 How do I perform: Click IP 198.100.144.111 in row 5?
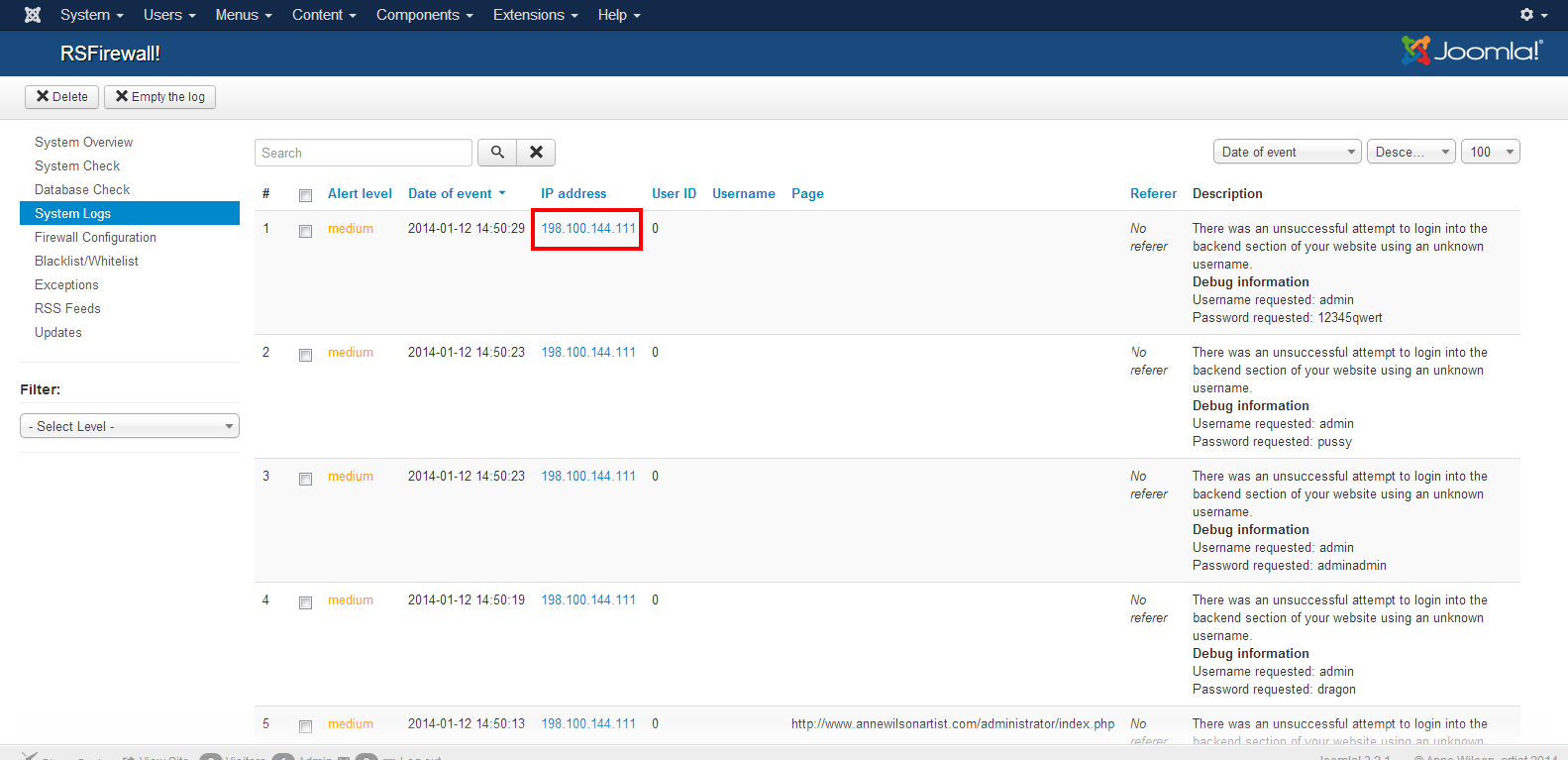point(588,723)
